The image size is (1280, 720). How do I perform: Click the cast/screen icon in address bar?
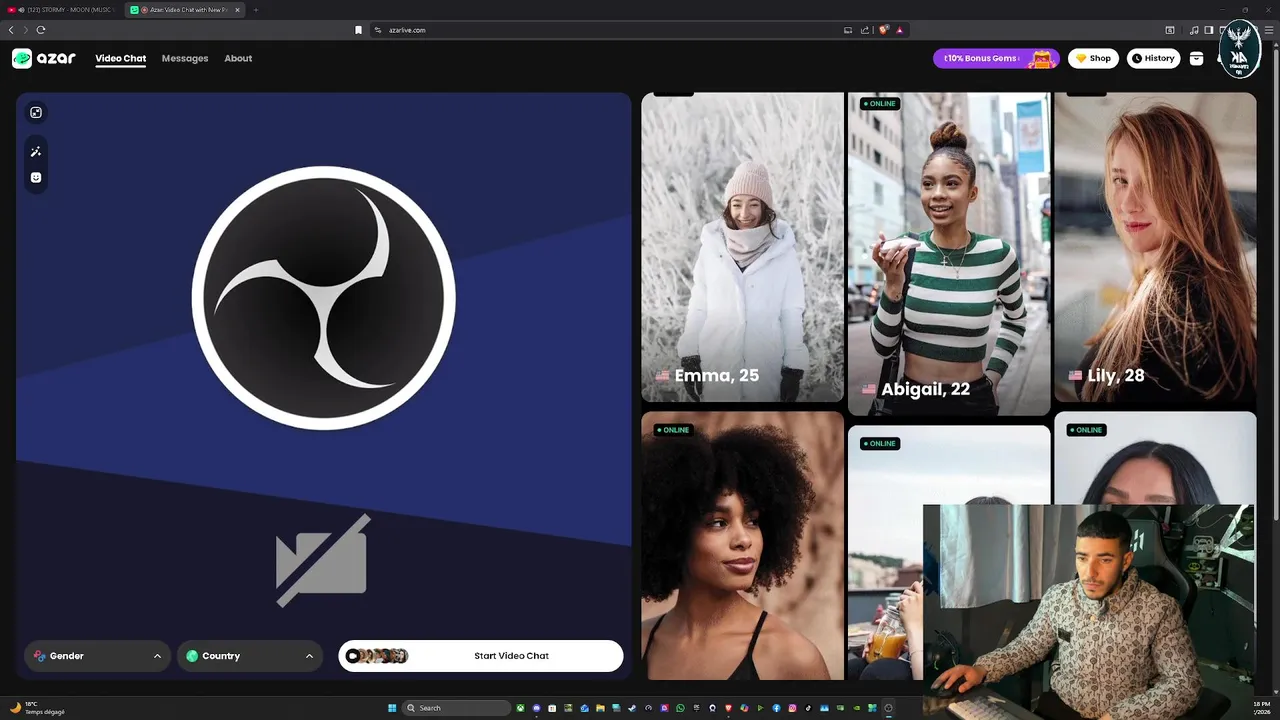click(848, 30)
